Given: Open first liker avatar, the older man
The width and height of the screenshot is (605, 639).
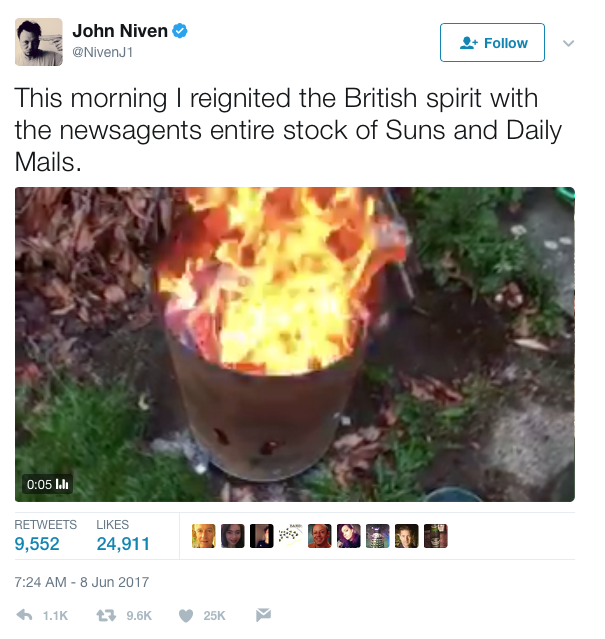Looking at the screenshot, I should [x=203, y=535].
